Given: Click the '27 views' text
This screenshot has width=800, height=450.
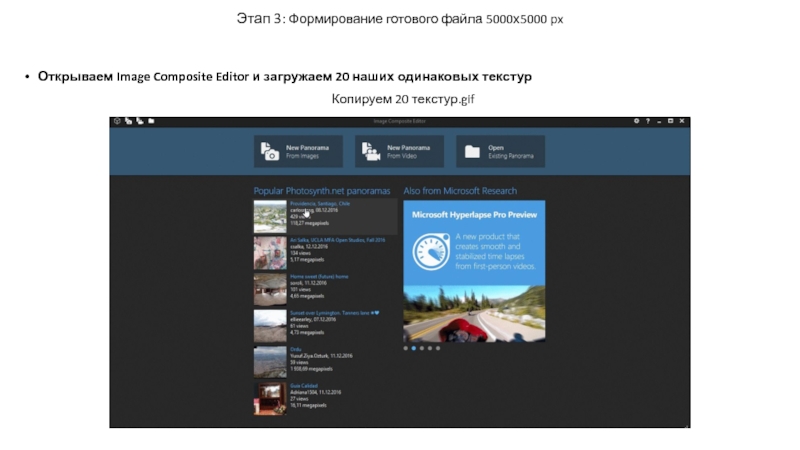Looking at the screenshot, I should (x=299, y=399).
